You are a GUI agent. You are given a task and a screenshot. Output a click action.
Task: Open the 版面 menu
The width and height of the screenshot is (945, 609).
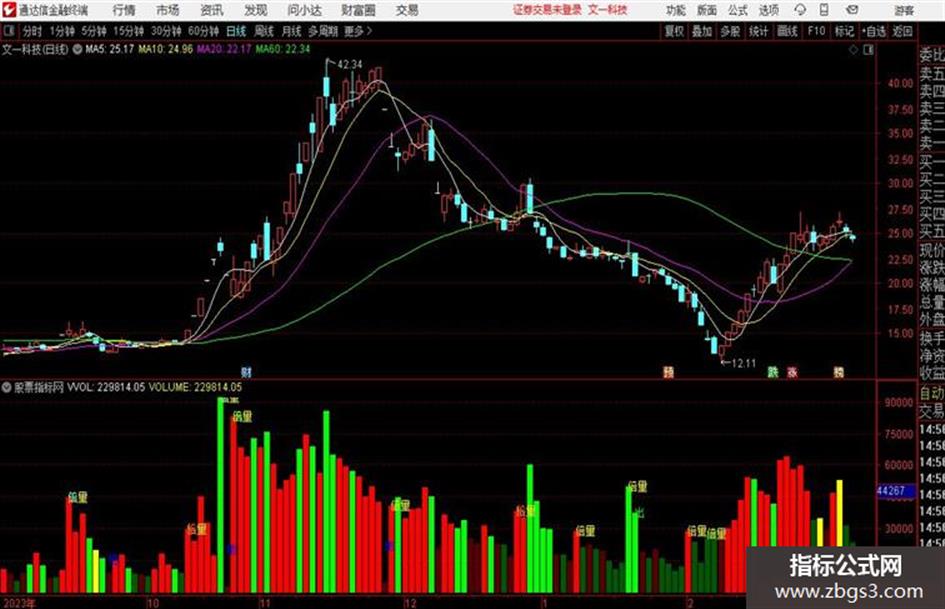point(707,10)
